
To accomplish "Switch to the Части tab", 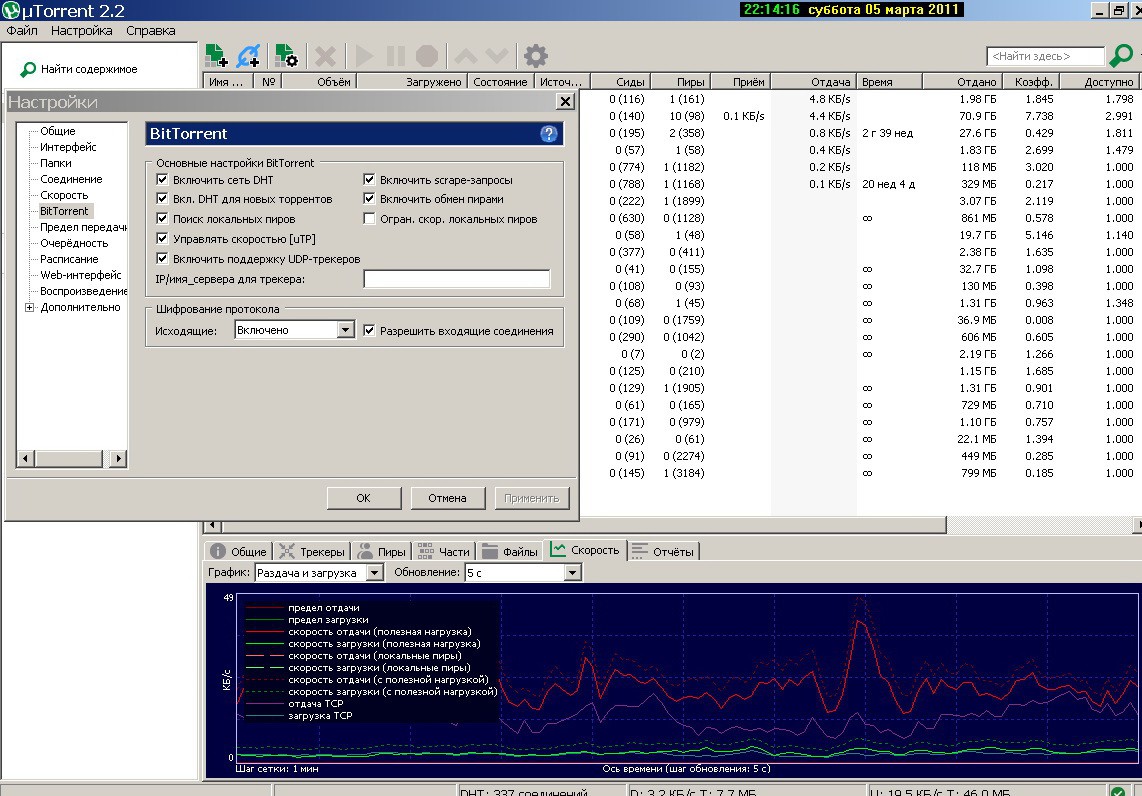I will point(444,551).
